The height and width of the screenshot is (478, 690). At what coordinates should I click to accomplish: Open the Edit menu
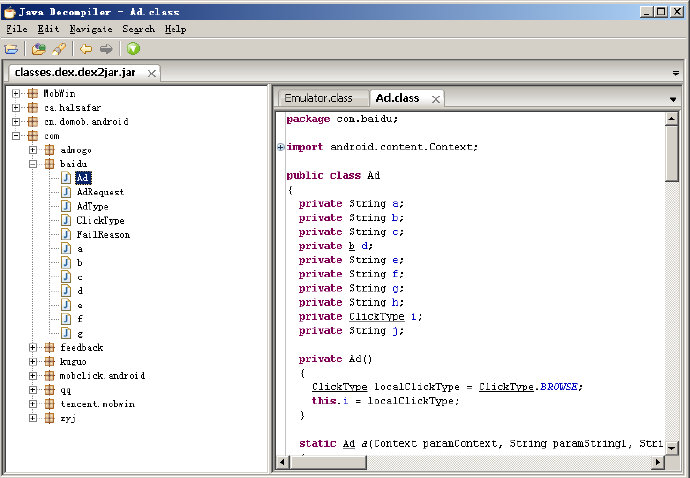(48, 29)
